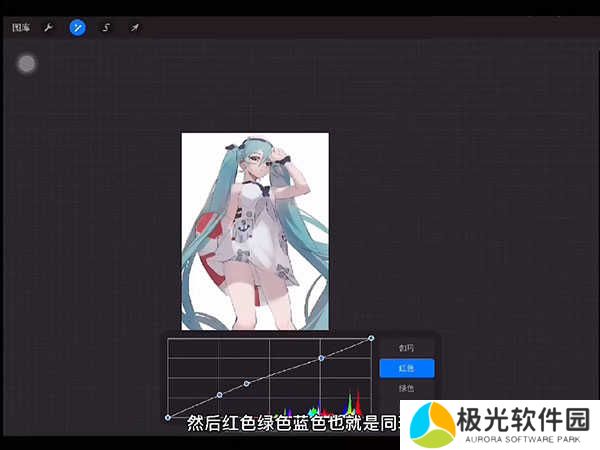
Task: Open the 图库 Gallery
Action: click(x=21, y=28)
